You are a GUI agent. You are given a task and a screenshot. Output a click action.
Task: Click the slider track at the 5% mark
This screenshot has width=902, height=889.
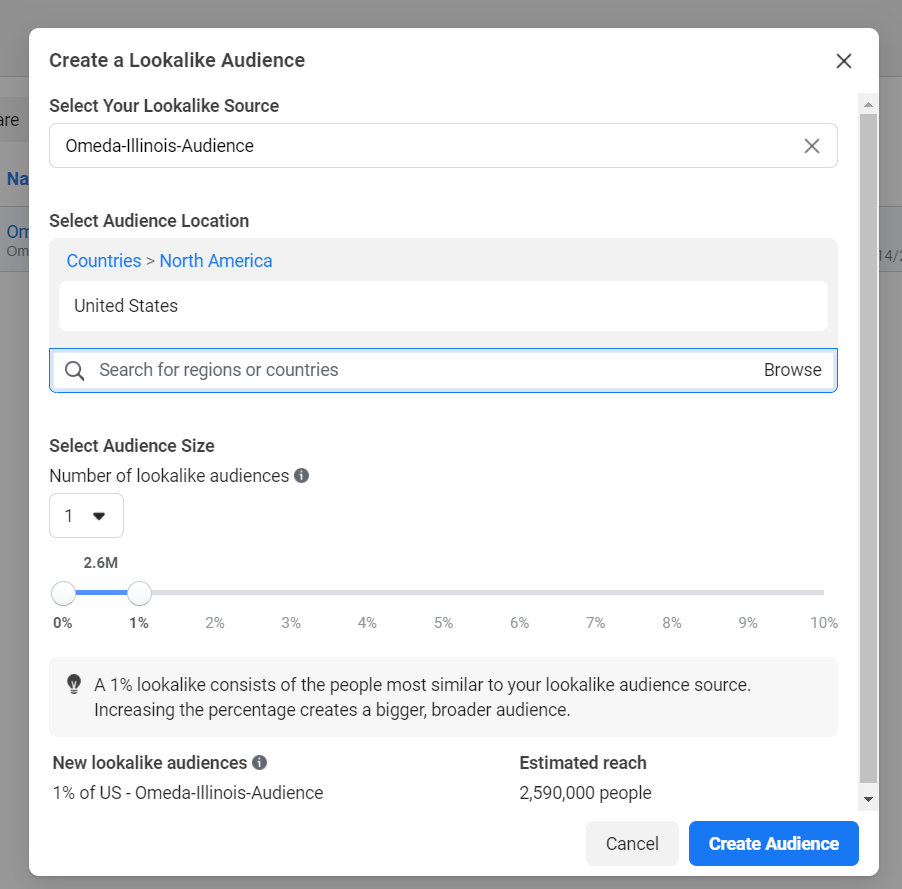(x=443, y=593)
